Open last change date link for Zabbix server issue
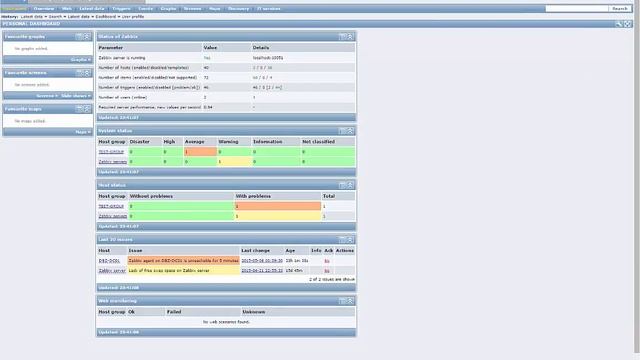 pos(262,271)
